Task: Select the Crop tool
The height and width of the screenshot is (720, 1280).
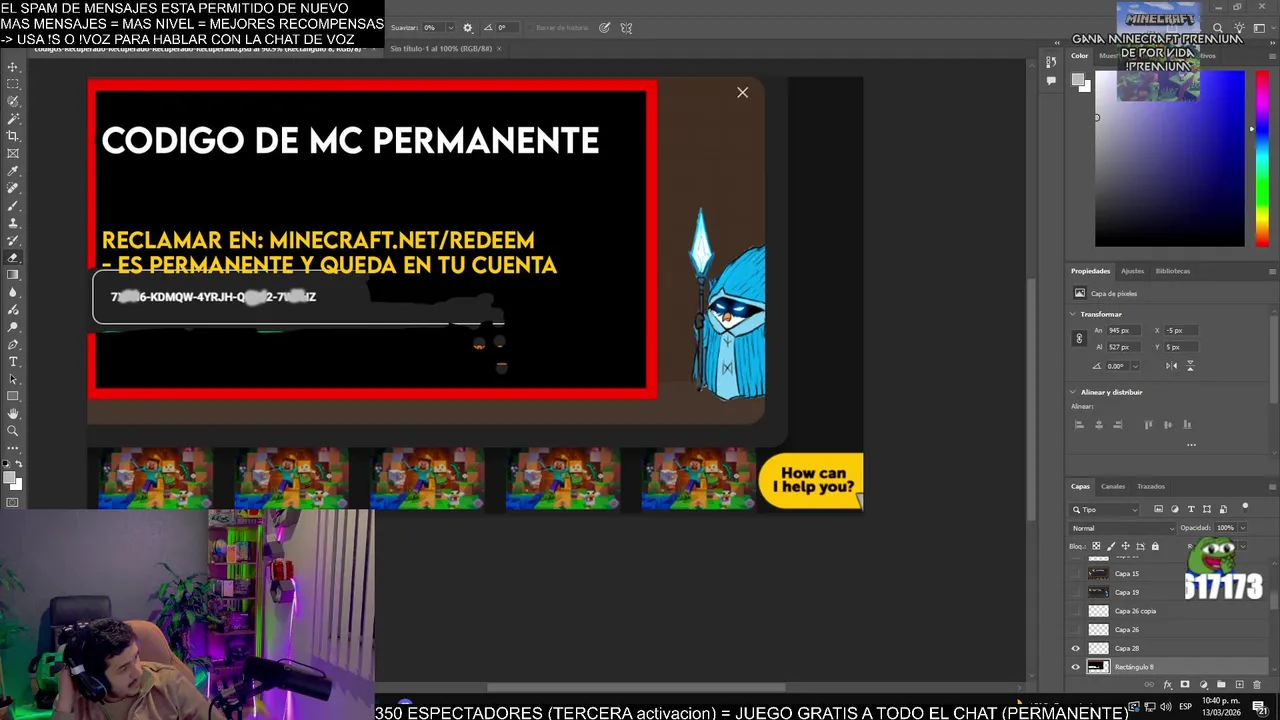Action: click(x=13, y=136)
